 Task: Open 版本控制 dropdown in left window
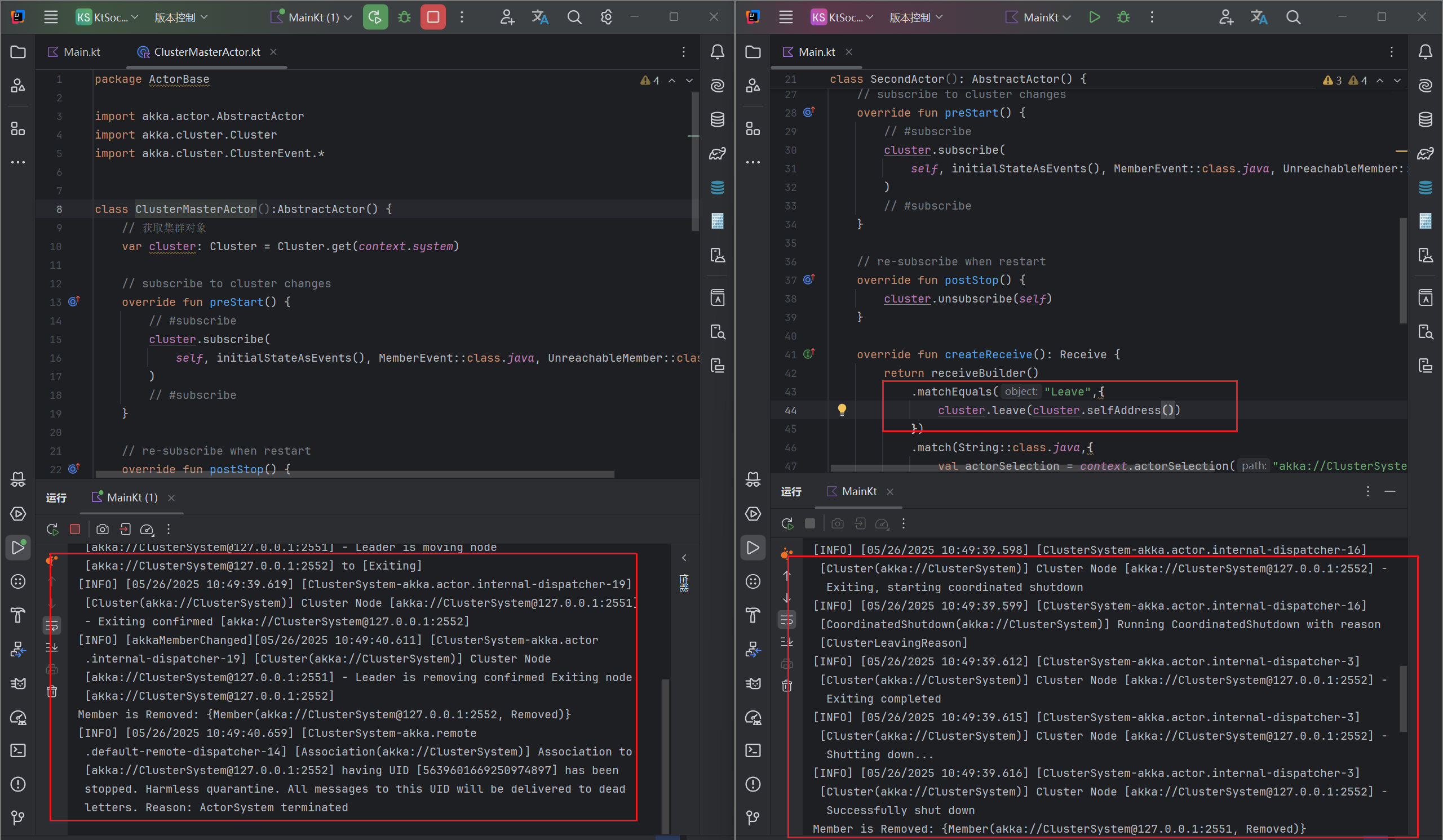[180, 17]
